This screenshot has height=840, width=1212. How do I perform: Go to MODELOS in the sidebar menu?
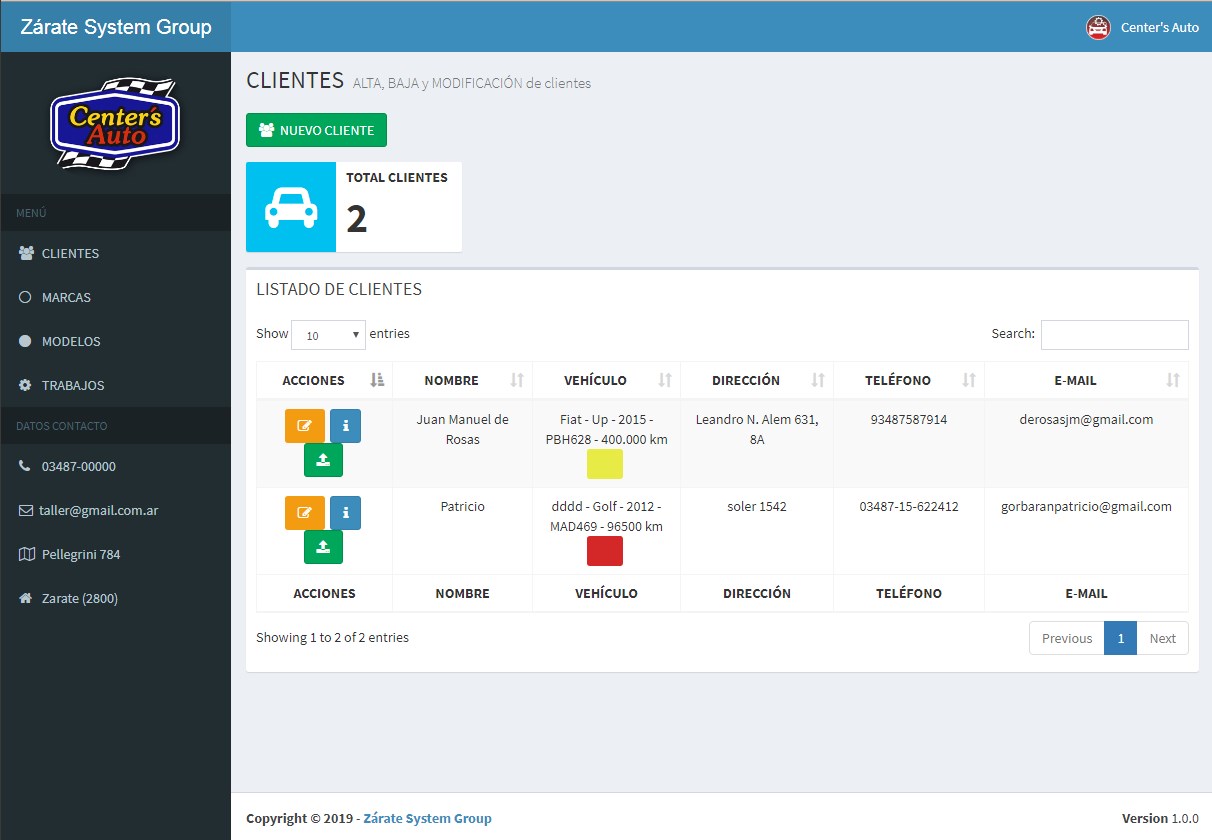click(71, 341)
